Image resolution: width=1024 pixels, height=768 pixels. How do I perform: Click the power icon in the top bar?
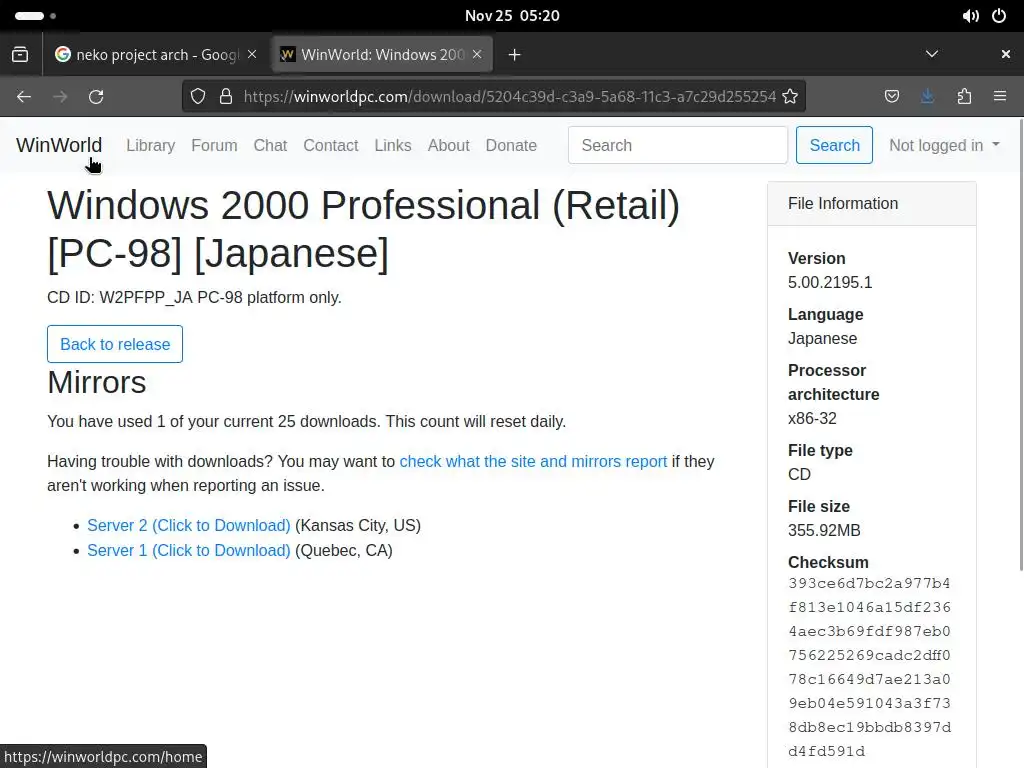click(999, 16)
